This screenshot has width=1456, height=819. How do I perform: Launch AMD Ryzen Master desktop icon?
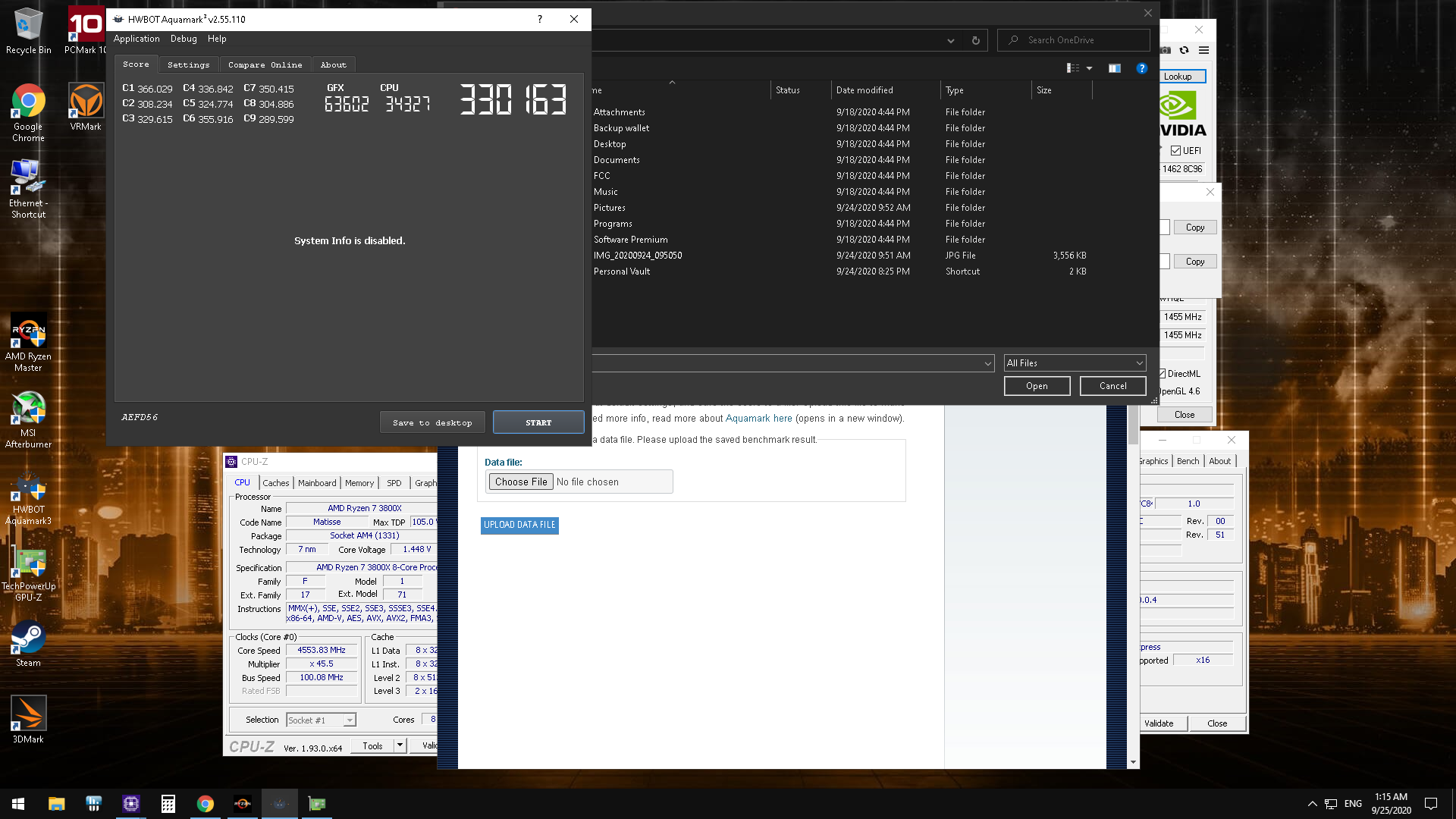click(x=28, y=342)
